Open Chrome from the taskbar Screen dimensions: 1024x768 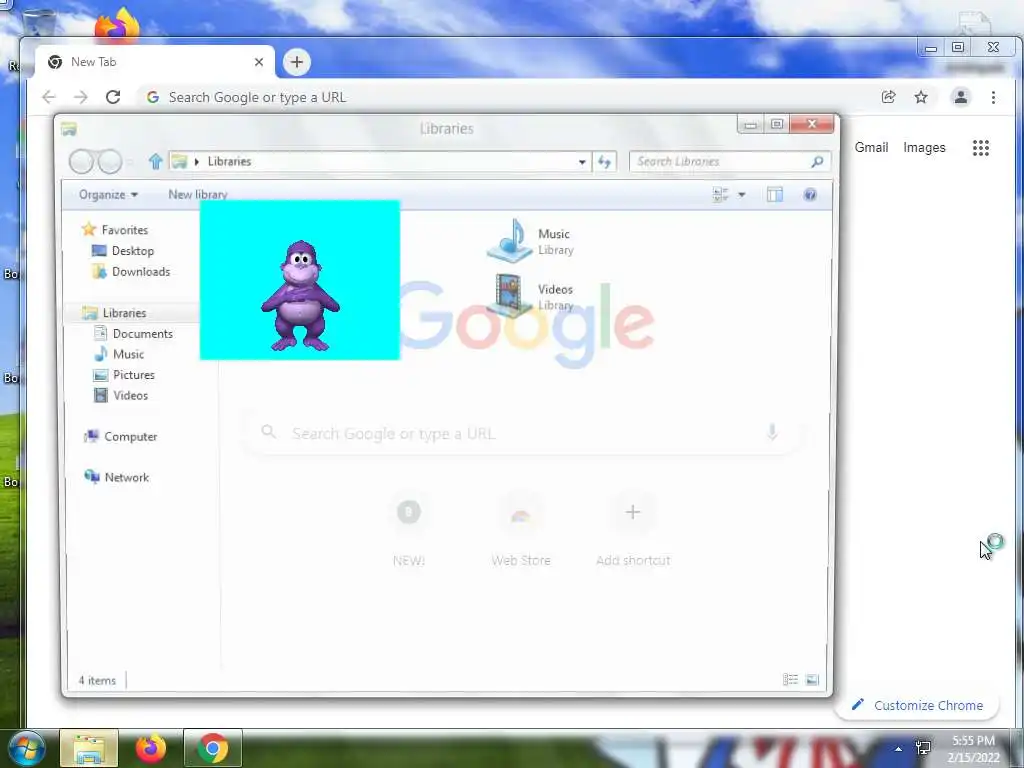click(x=213, y=748)
